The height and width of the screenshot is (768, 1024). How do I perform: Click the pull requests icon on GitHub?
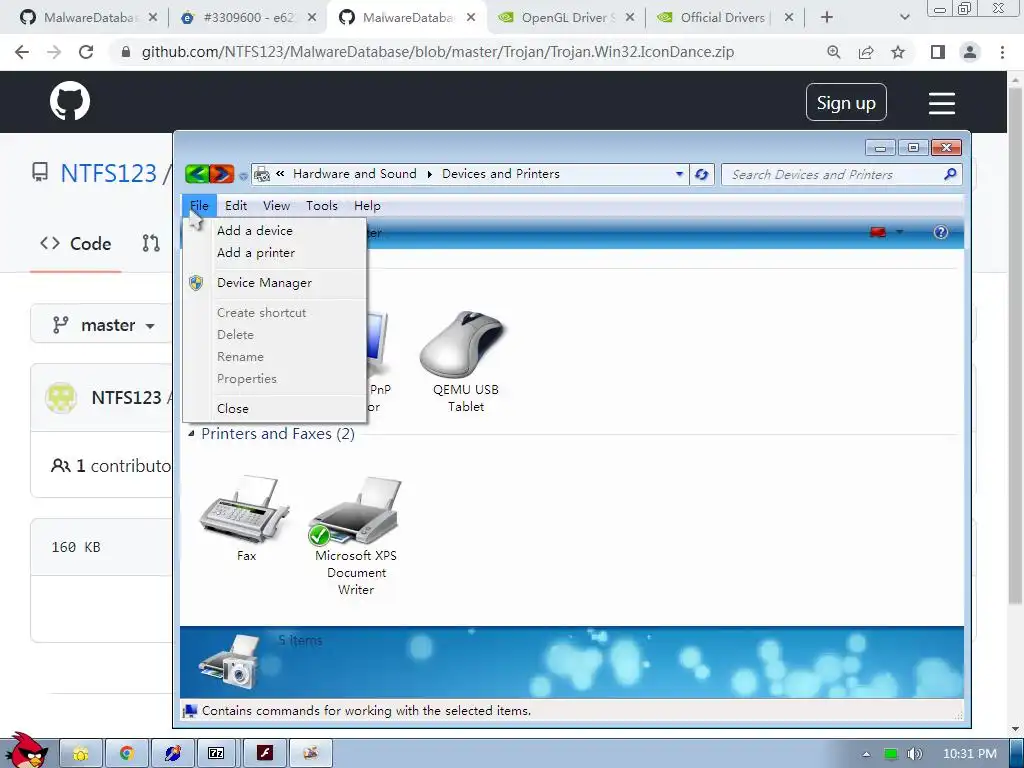(x=151, y=244)
